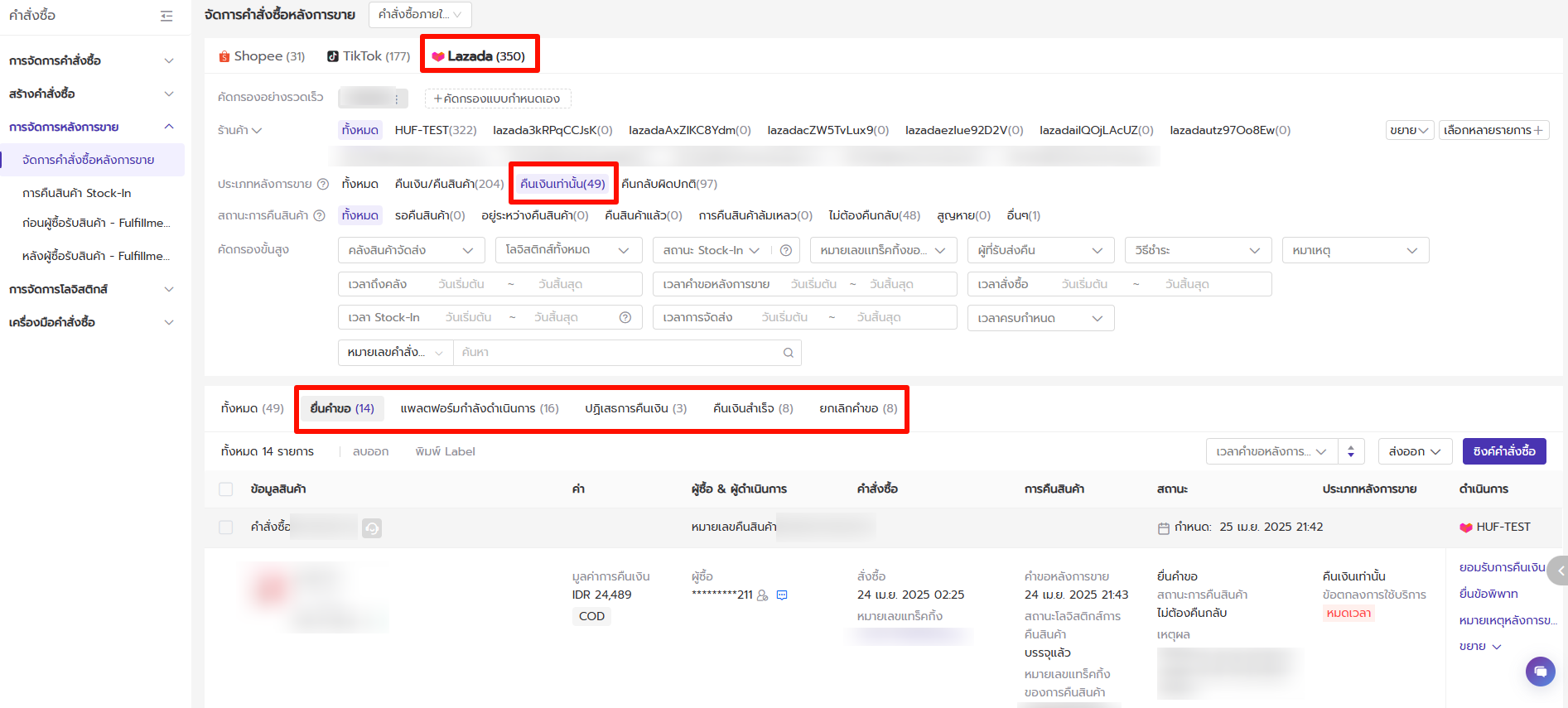Check the select-all header checkbox
This screenshot has height=708, width=1568.
click(x=225, y=489)
